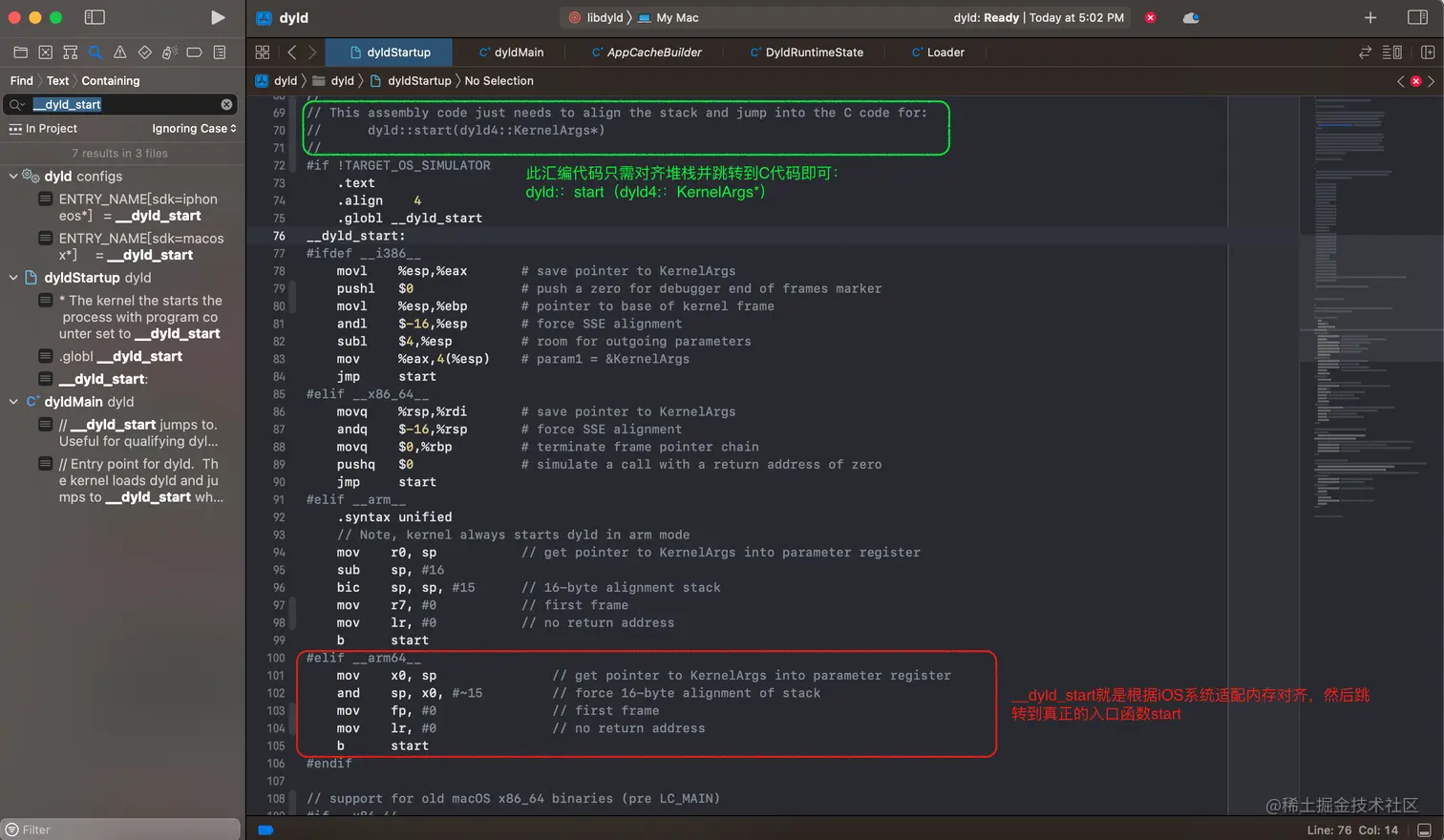Switch to the DyldRuntimeState tab
This screenshot has height=840, width=1444.
pyautogui.click(x=806, y=52)
